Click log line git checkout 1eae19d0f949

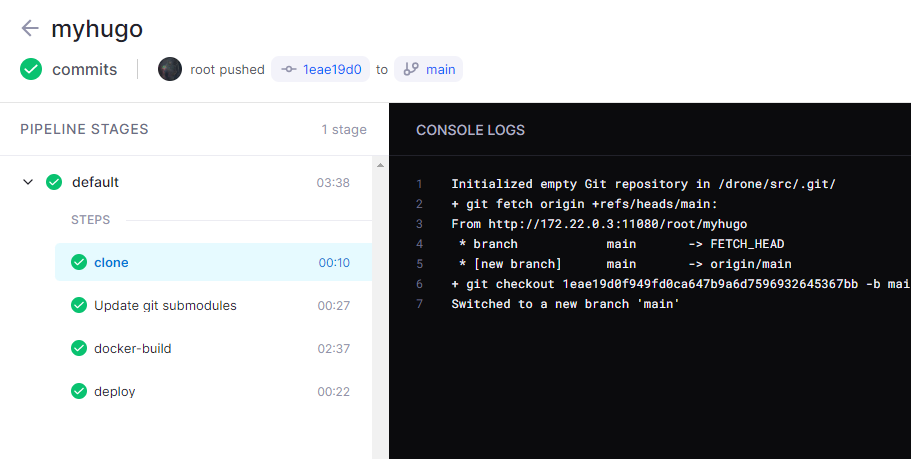[x=680, y=284]
